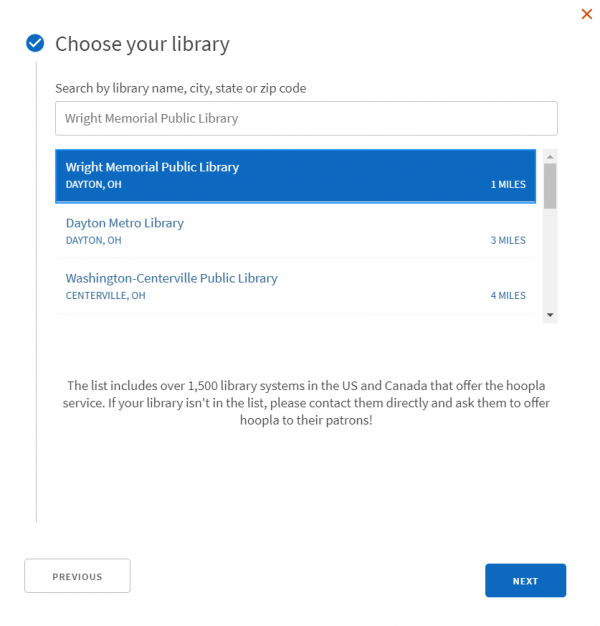This screenshot has height=626, width=600.
Task: Pick Washington-Centerville Public Library option
Action: 295,286
